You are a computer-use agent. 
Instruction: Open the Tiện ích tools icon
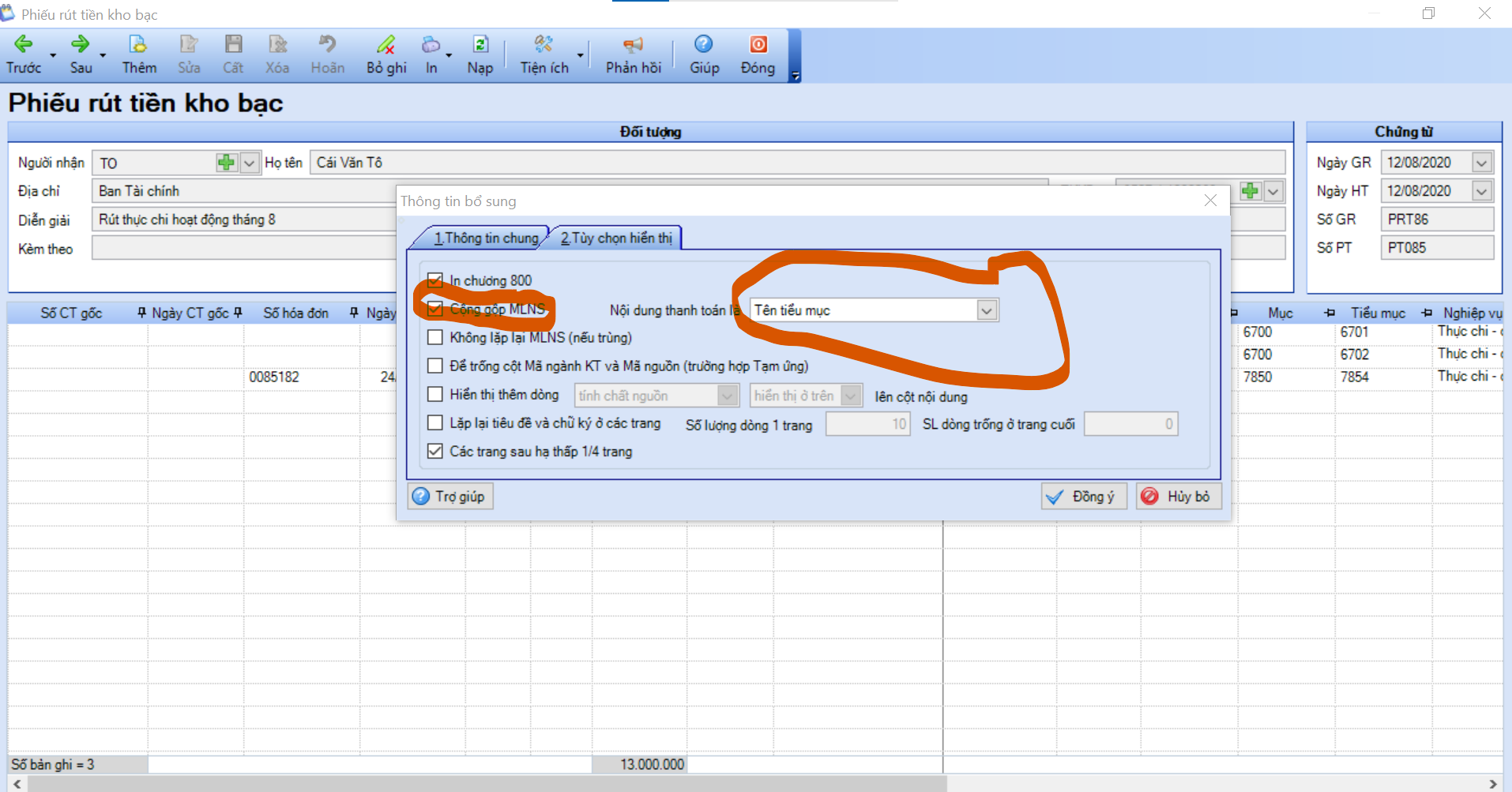pyautogui.click(x=543, y=45)
